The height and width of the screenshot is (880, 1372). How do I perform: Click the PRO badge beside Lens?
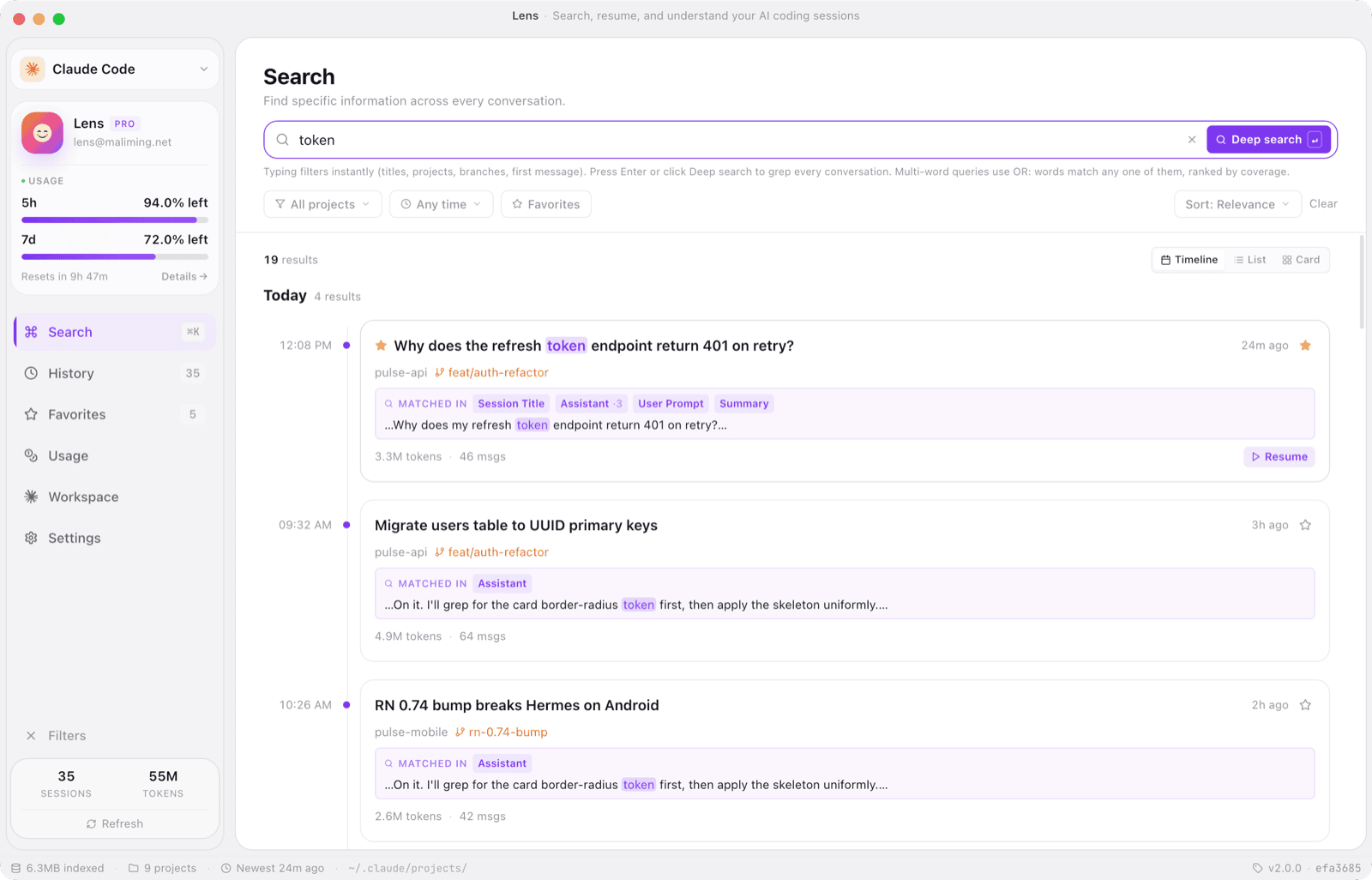(125, 124)
